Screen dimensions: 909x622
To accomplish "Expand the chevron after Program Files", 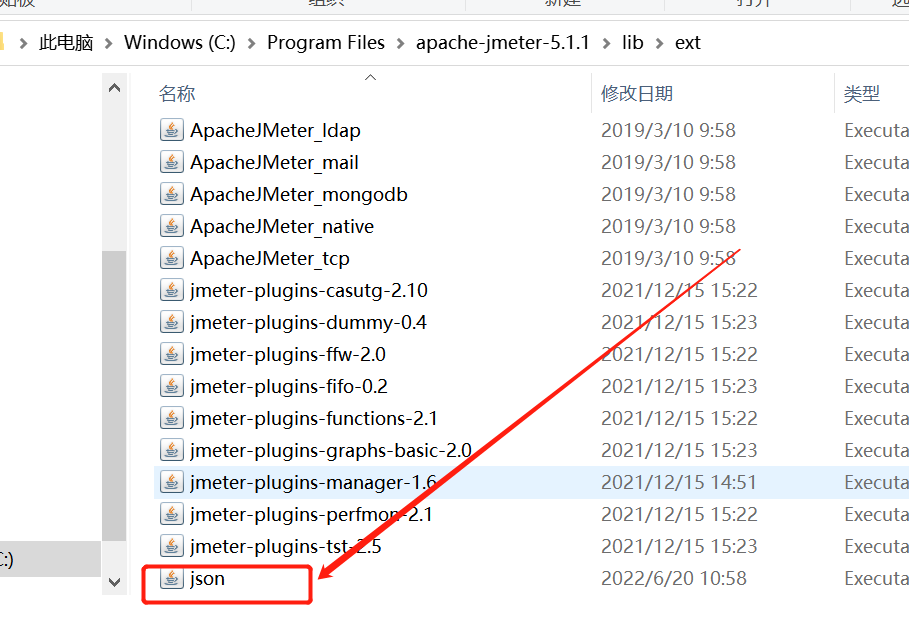I will [400, 43].
